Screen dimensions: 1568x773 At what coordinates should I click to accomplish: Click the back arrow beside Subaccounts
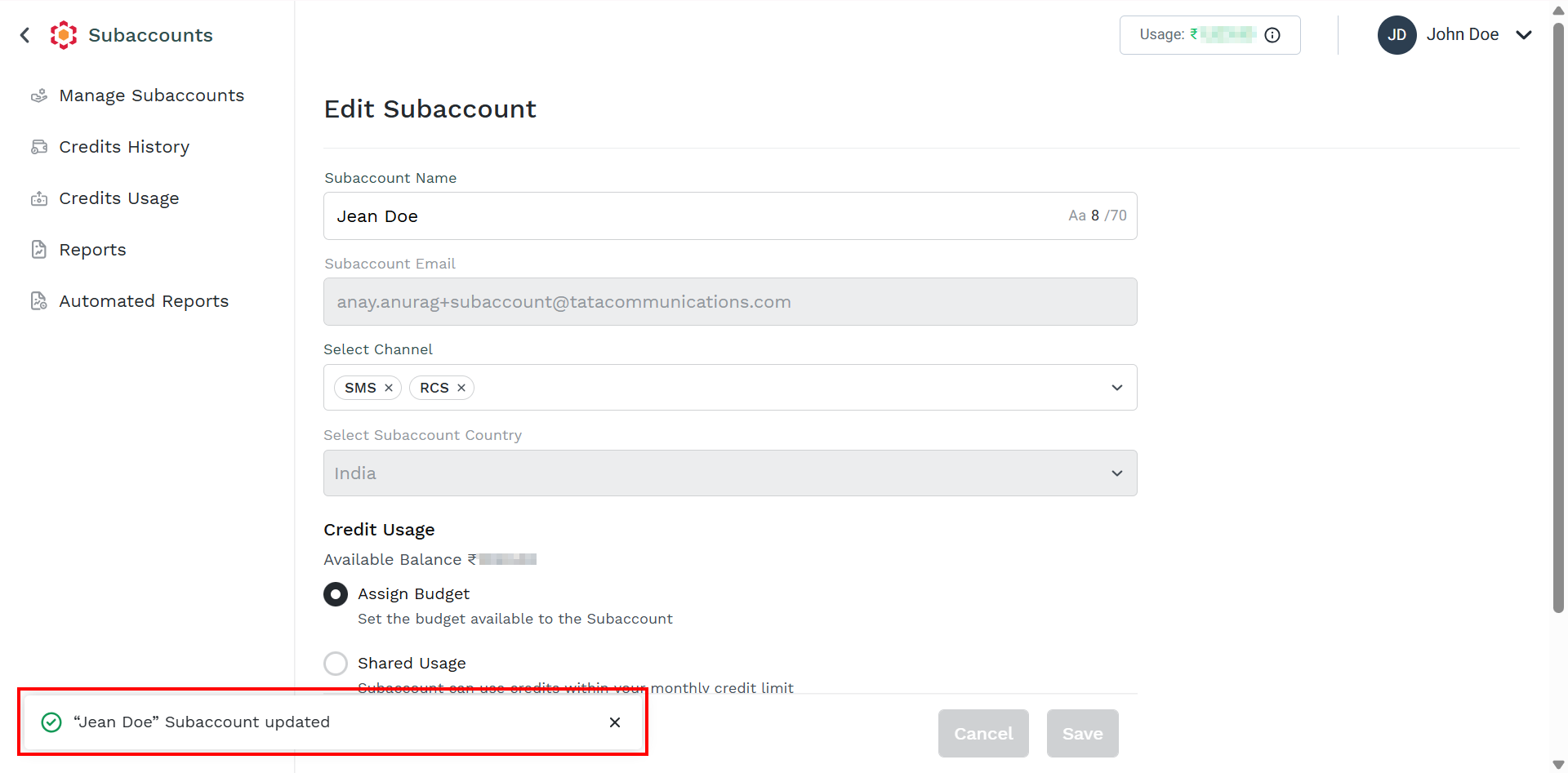pos(24,35)
